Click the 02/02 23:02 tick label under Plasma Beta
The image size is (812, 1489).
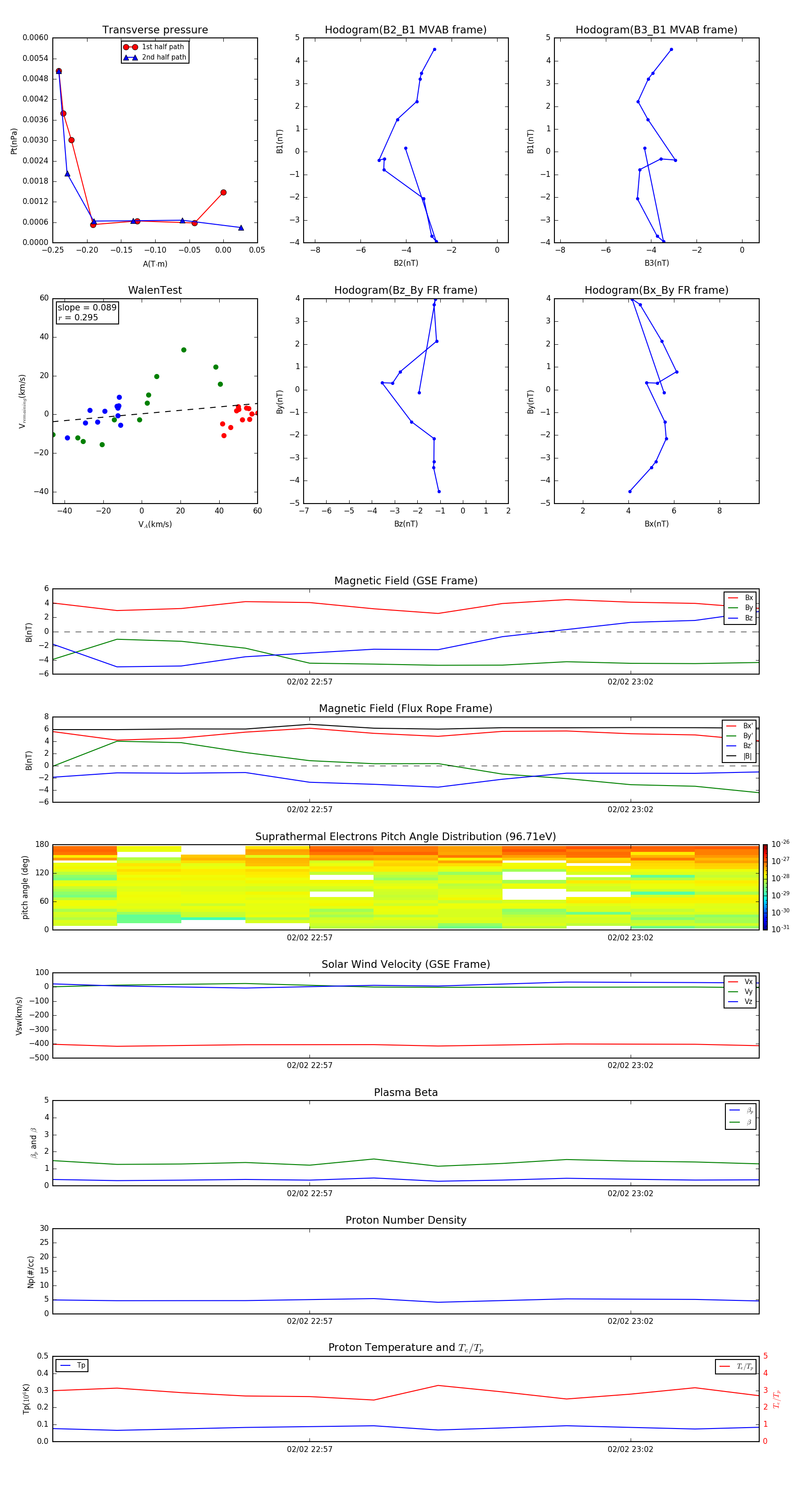[630, 1193]
